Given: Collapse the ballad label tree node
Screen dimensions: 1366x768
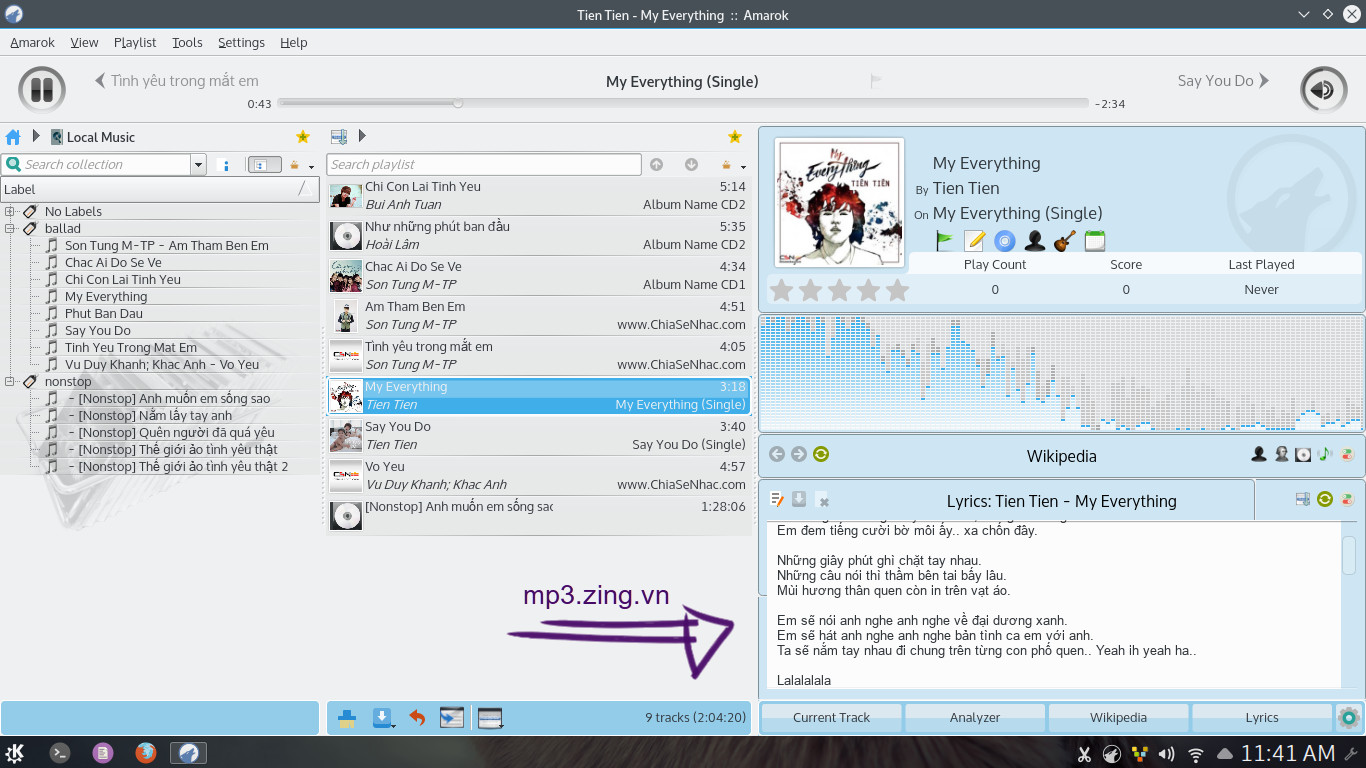Looking at the screenshot, I should pyautogui.click(x=10, y=228).
